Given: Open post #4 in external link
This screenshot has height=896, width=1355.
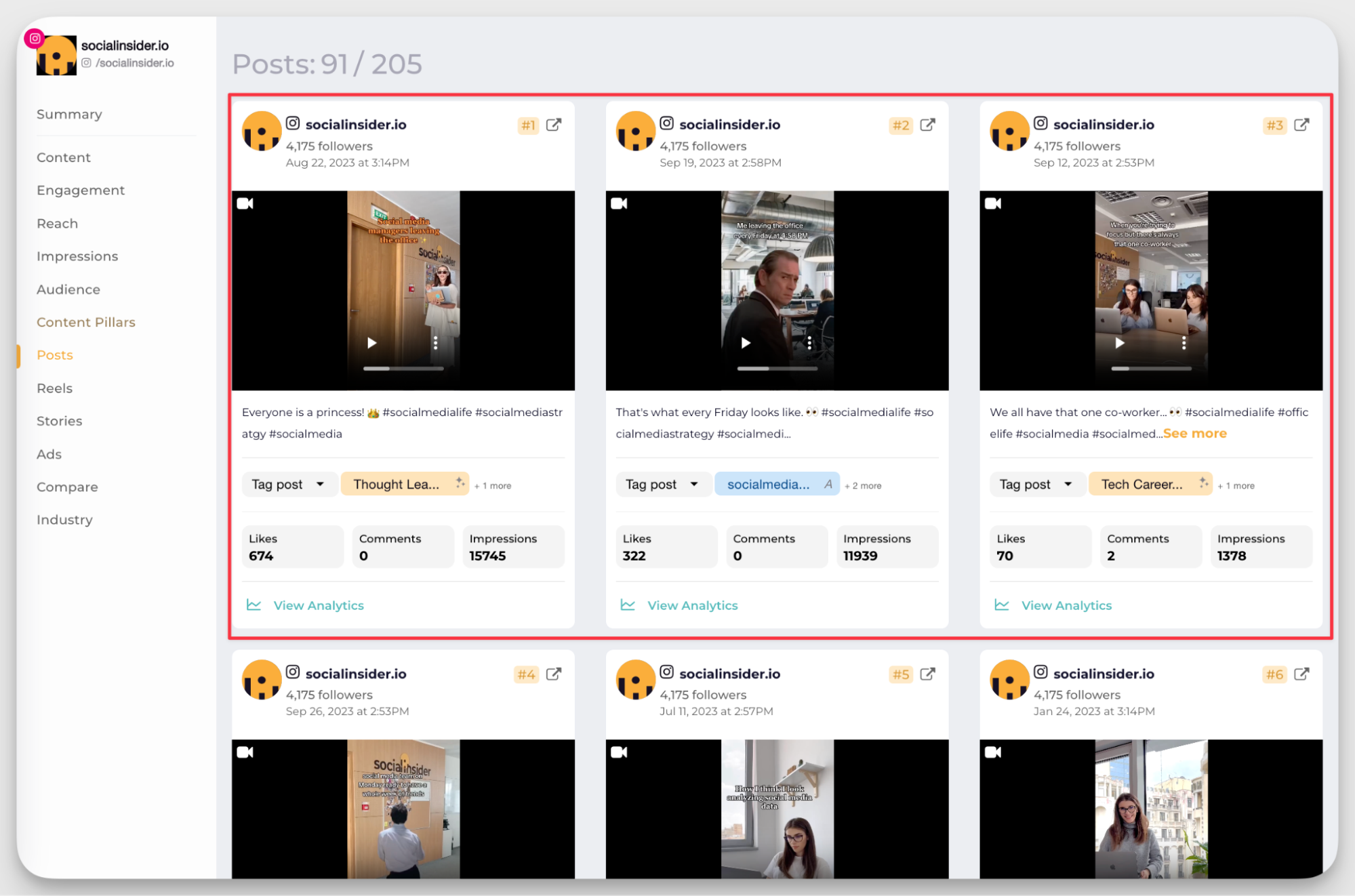Looking at the screenshot, I should pos(554,674).
